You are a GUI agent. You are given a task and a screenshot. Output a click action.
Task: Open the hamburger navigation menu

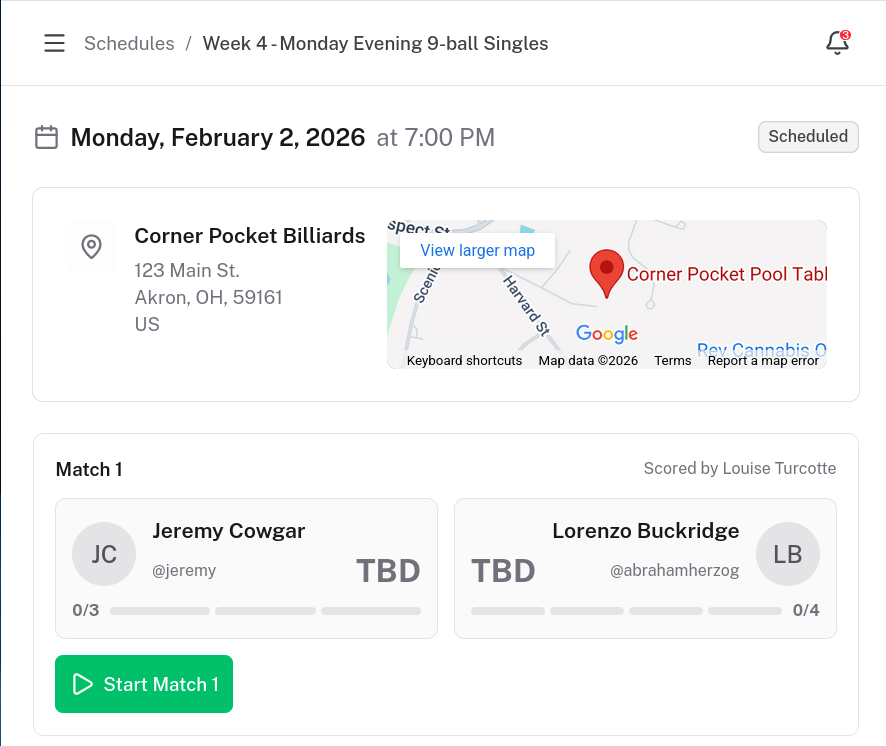[x=54, y=43]
